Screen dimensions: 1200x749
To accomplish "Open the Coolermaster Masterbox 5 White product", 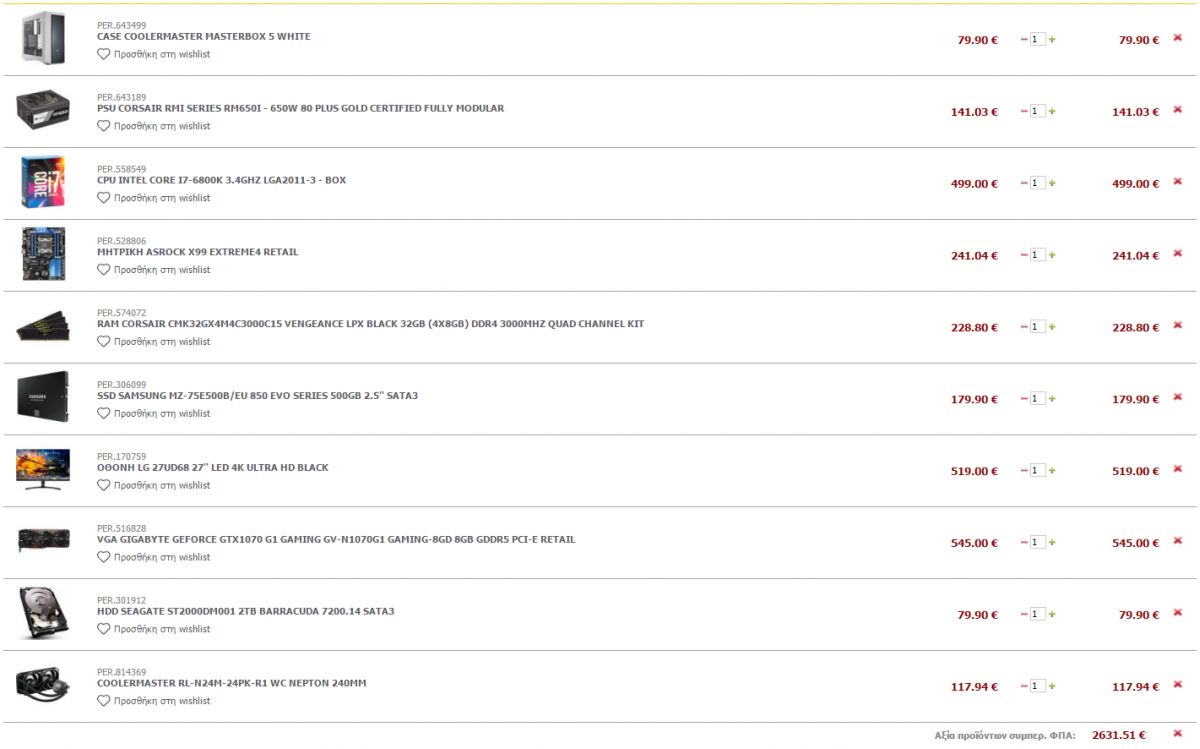I will [204, 37].
